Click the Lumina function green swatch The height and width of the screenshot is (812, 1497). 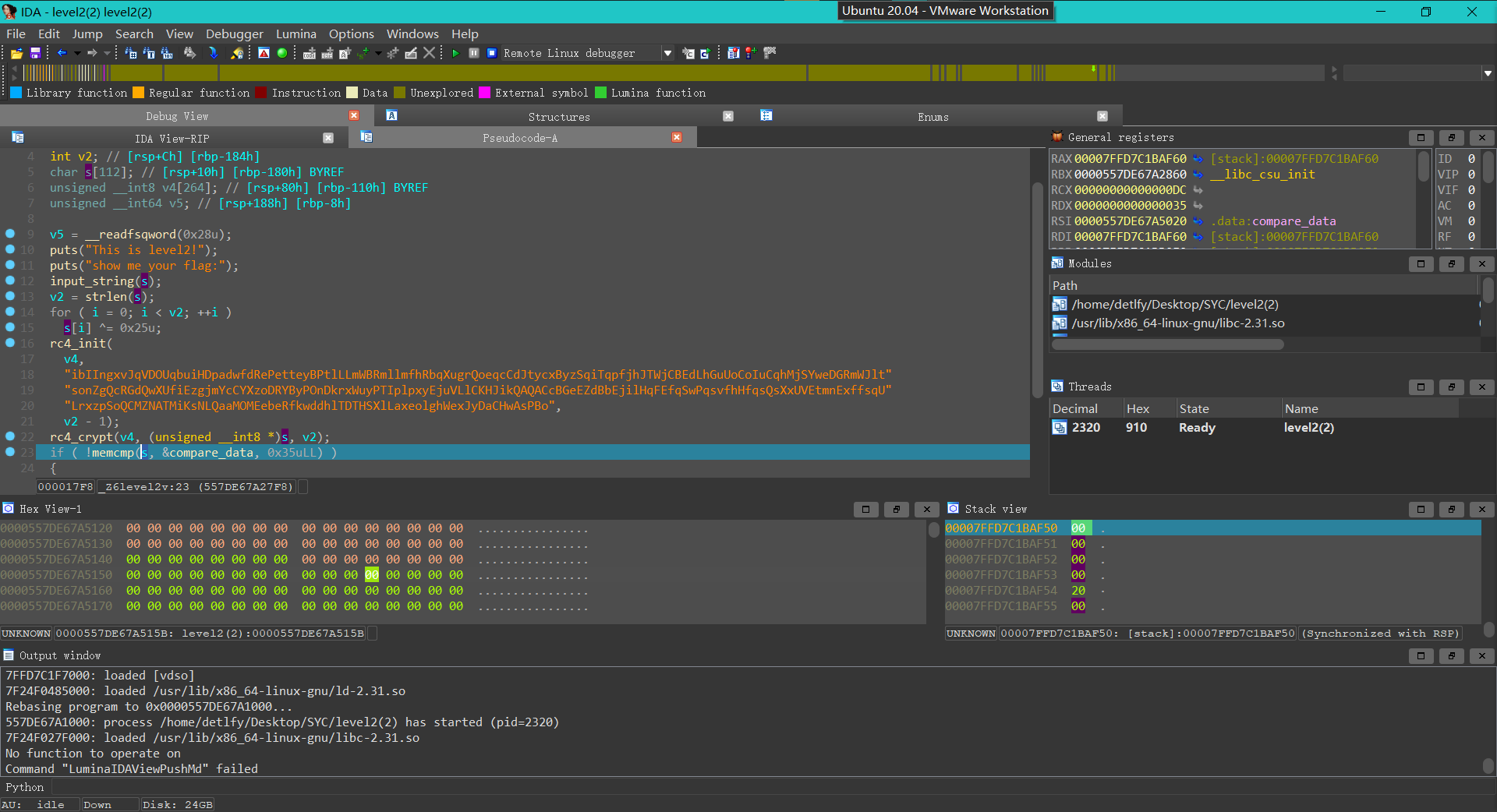tap(600, 93)
